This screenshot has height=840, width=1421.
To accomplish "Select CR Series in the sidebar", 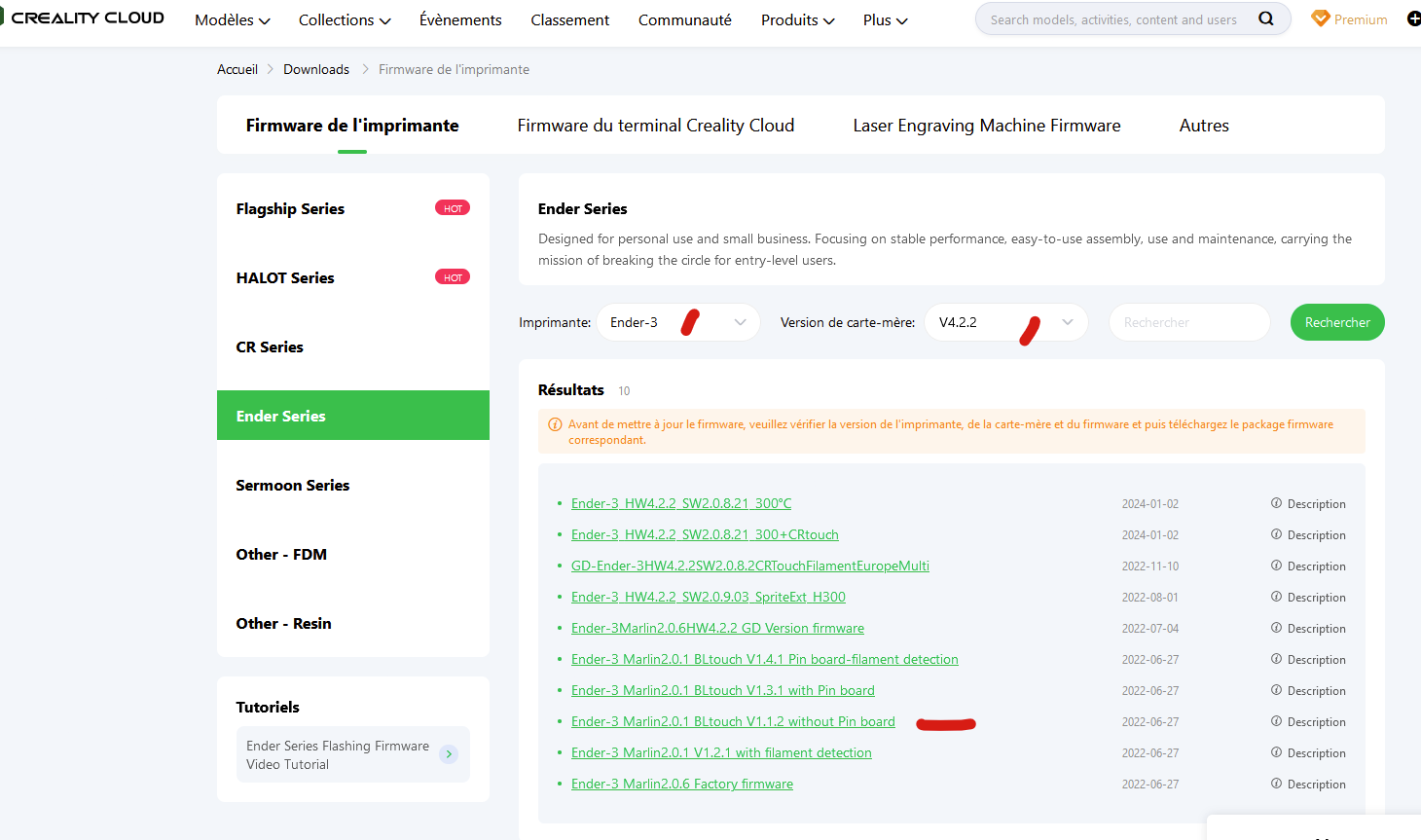I will click(353, 347).
